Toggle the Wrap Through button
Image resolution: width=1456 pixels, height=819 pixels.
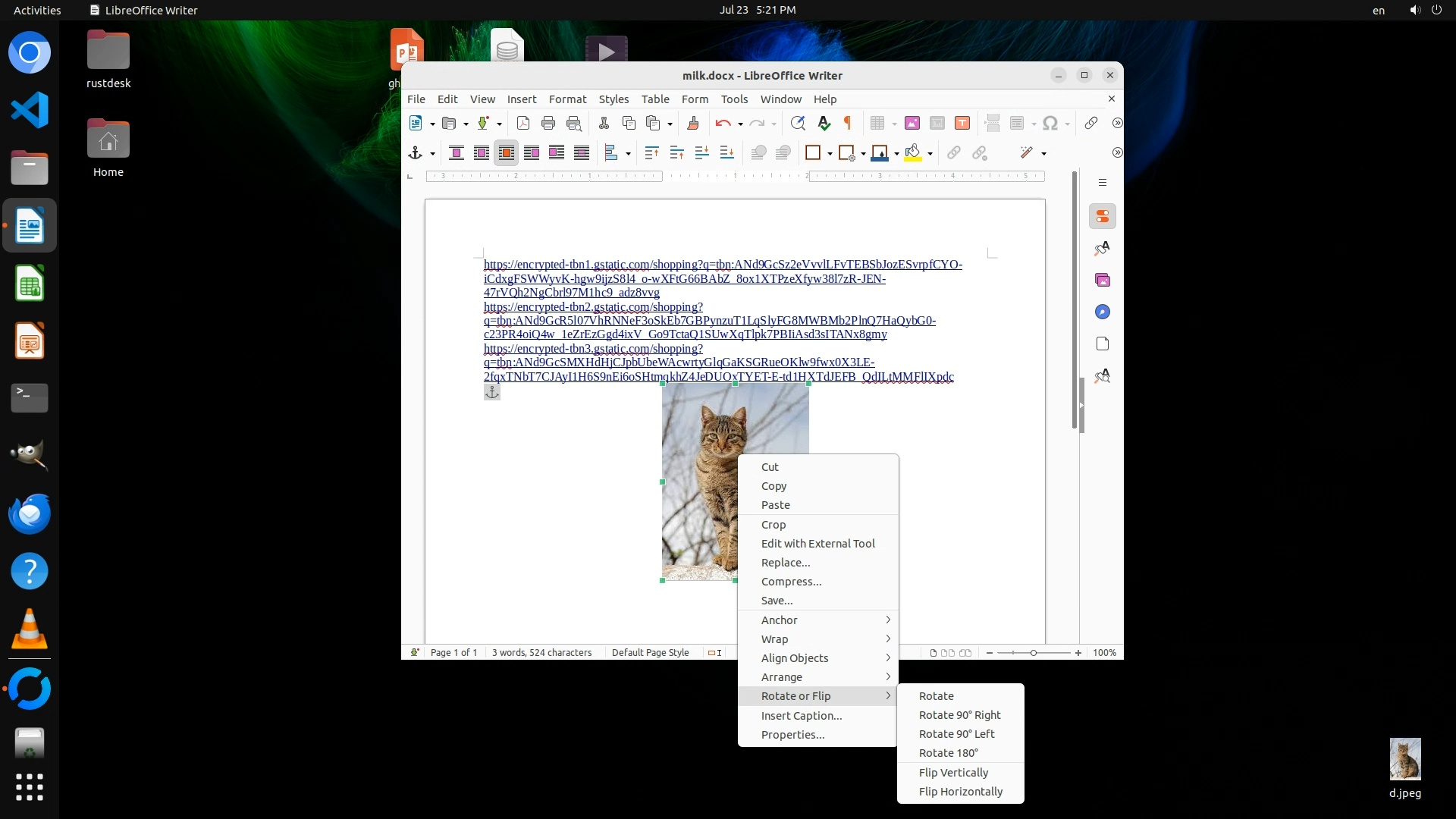tap(582, 153)
